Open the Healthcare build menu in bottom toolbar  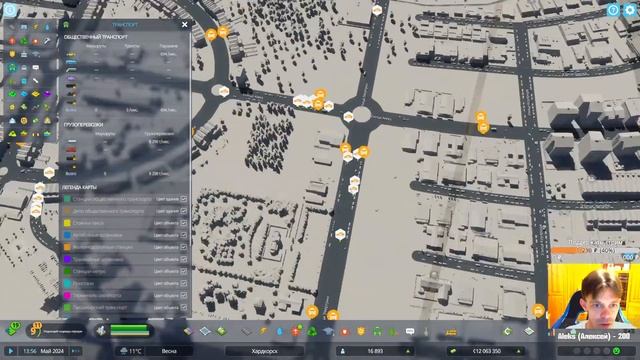coord(296,331)
